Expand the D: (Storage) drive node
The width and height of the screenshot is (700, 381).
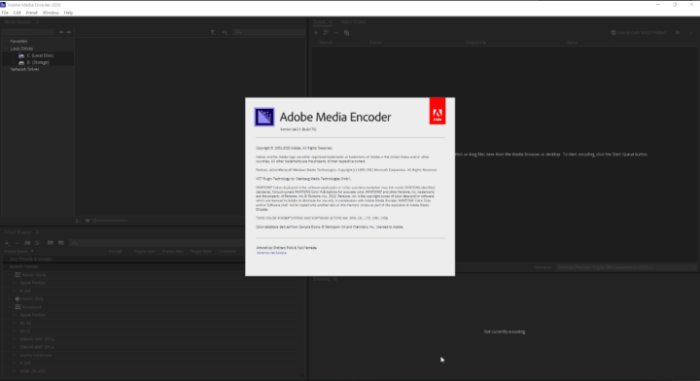coord(13,63)
